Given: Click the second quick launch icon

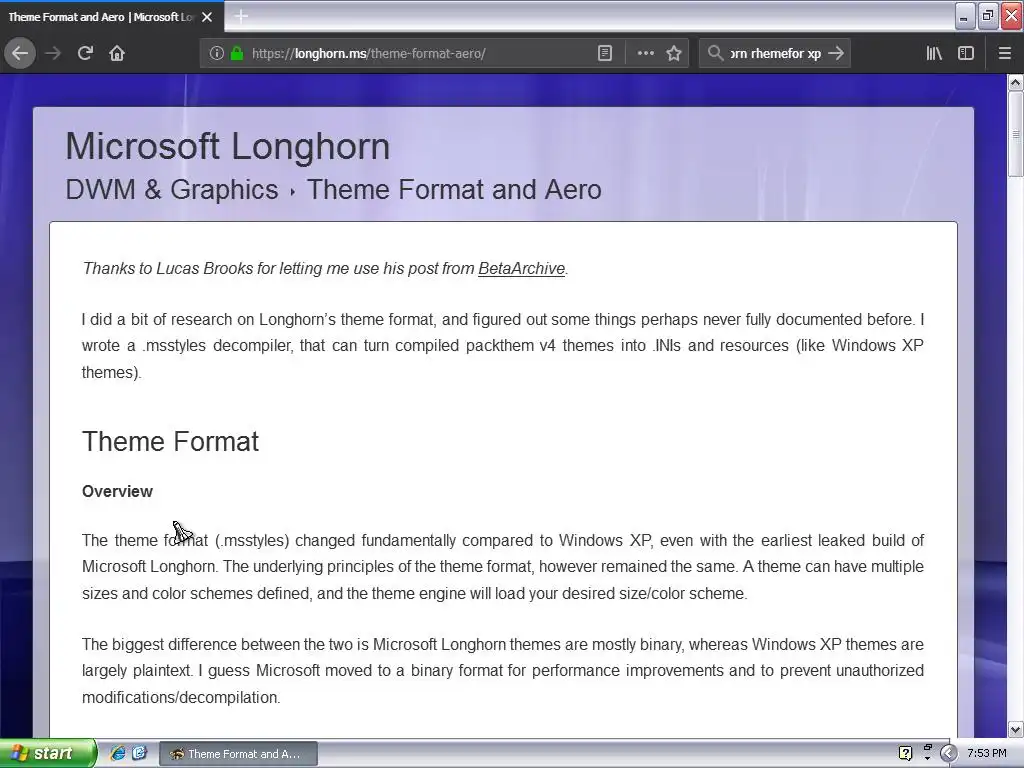Looking at the screenshot, I should click(140, 753).
